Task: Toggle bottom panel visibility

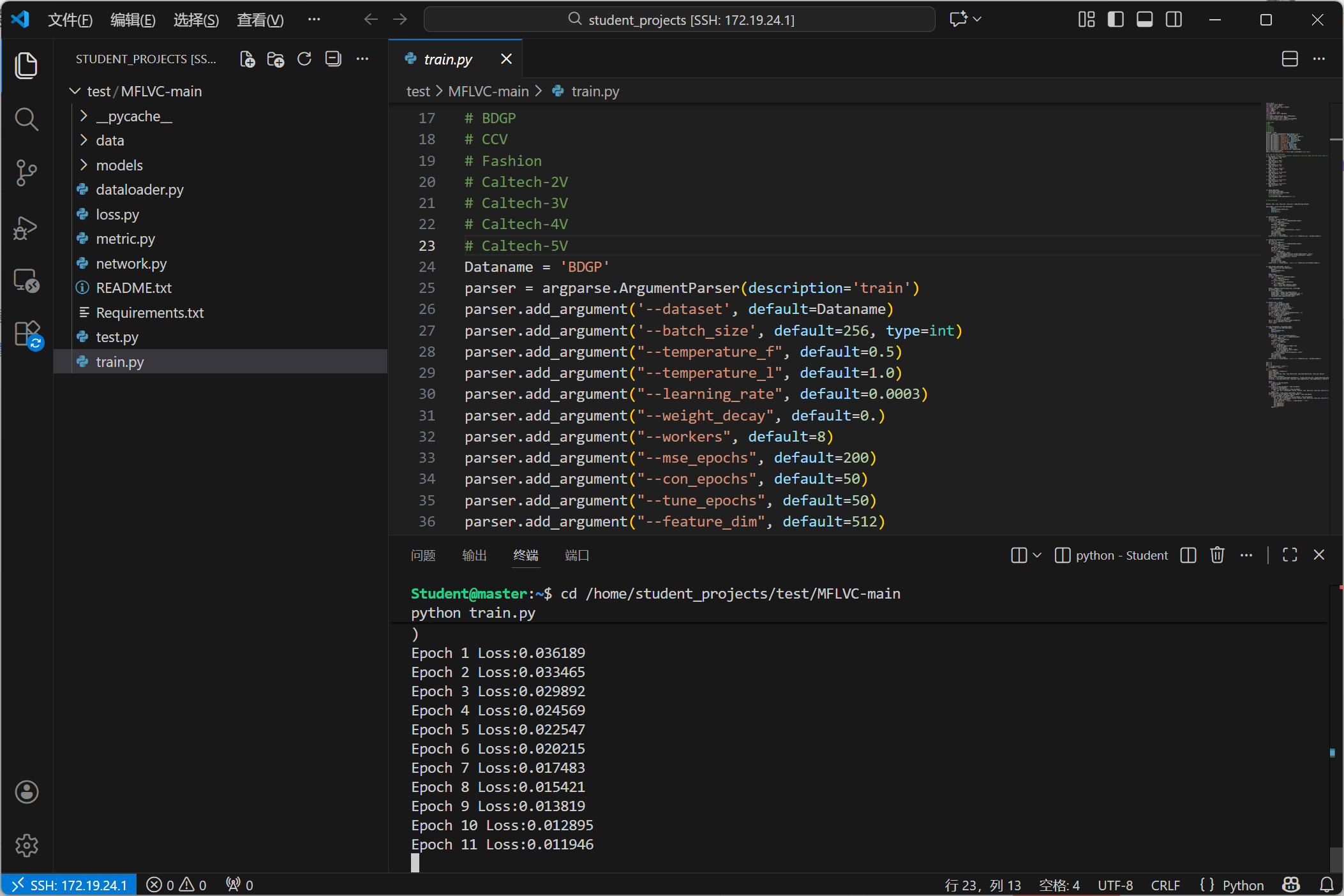Action: click(1145, 20)
